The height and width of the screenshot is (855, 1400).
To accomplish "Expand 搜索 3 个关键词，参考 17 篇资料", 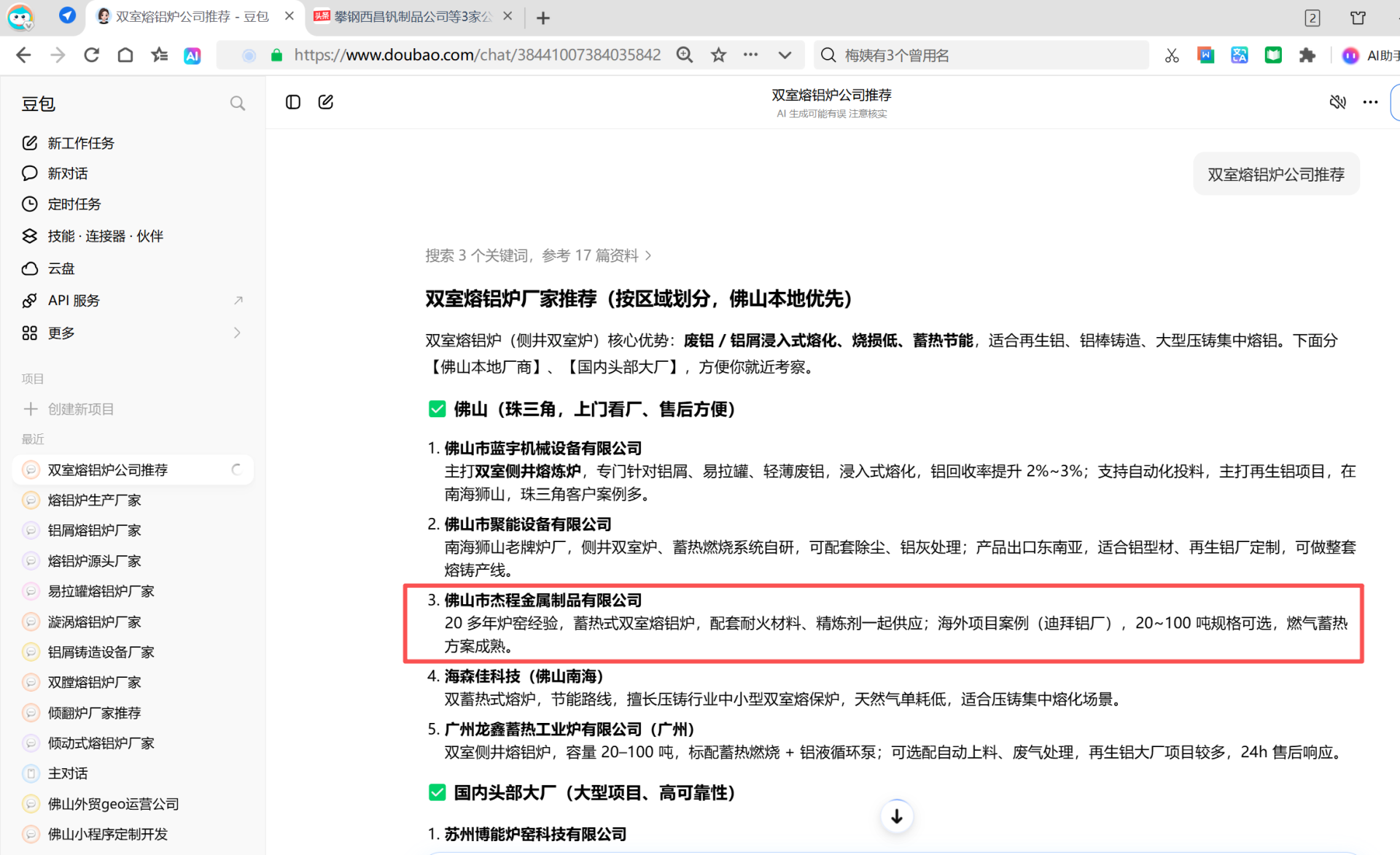I will pos(539,255).
